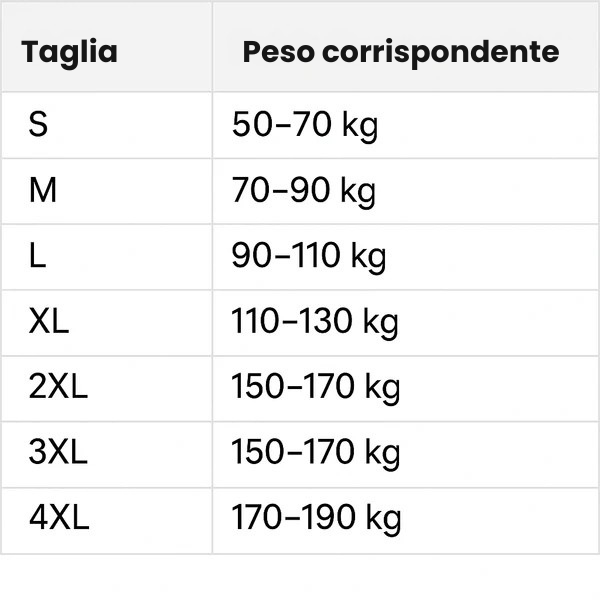Screen dimensions: 600x600
Task: Click the Peso corrispondente column header
Action: 400,52
